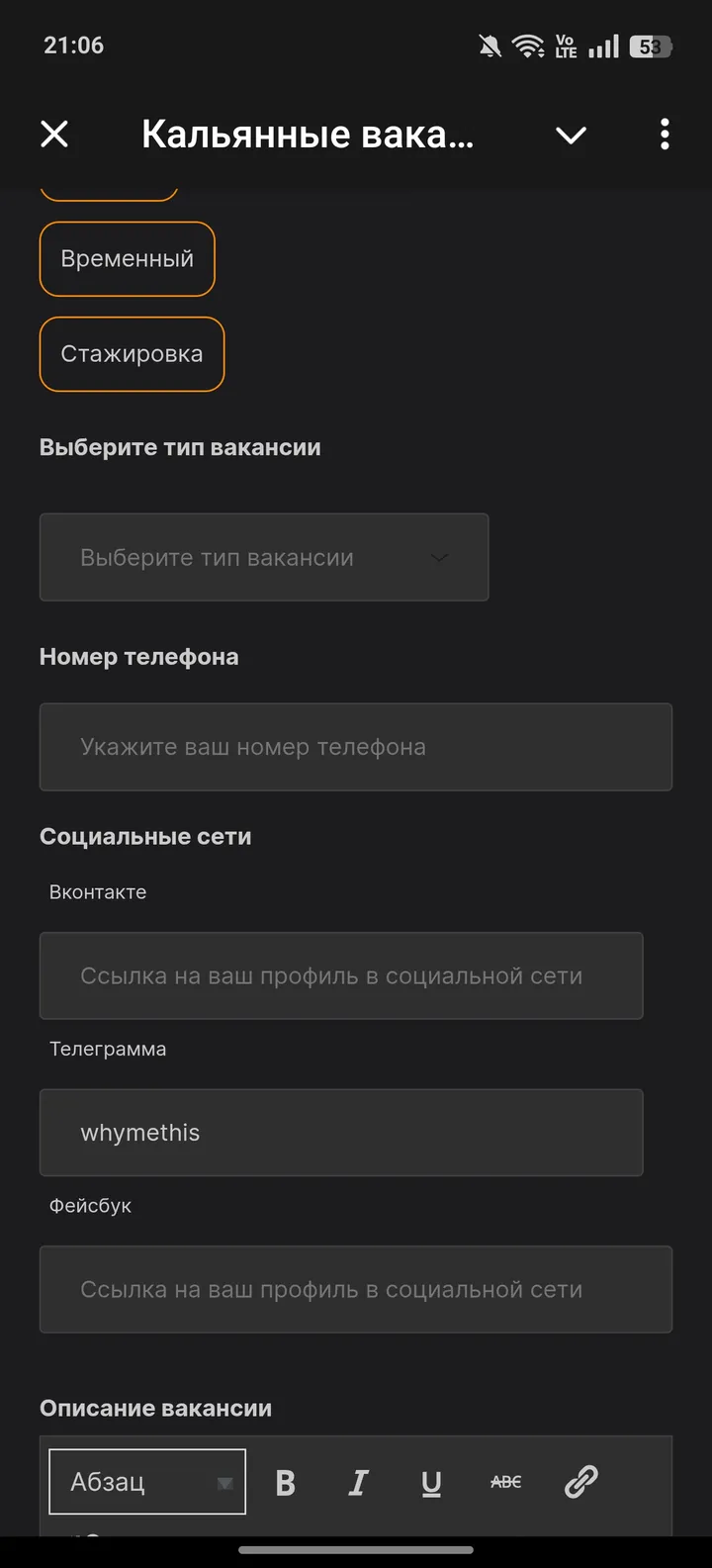Select the Временный employment type chip

[127, 258]
